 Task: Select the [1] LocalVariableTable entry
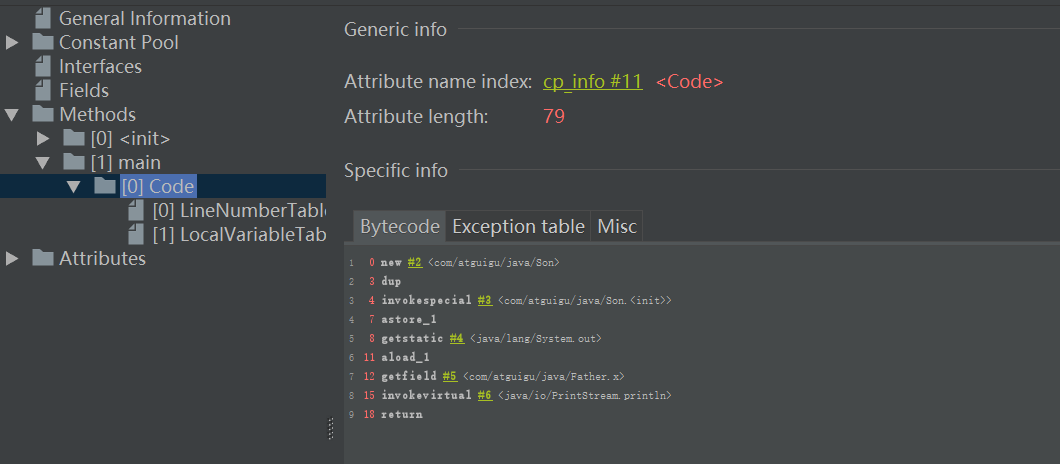(239, 235)
